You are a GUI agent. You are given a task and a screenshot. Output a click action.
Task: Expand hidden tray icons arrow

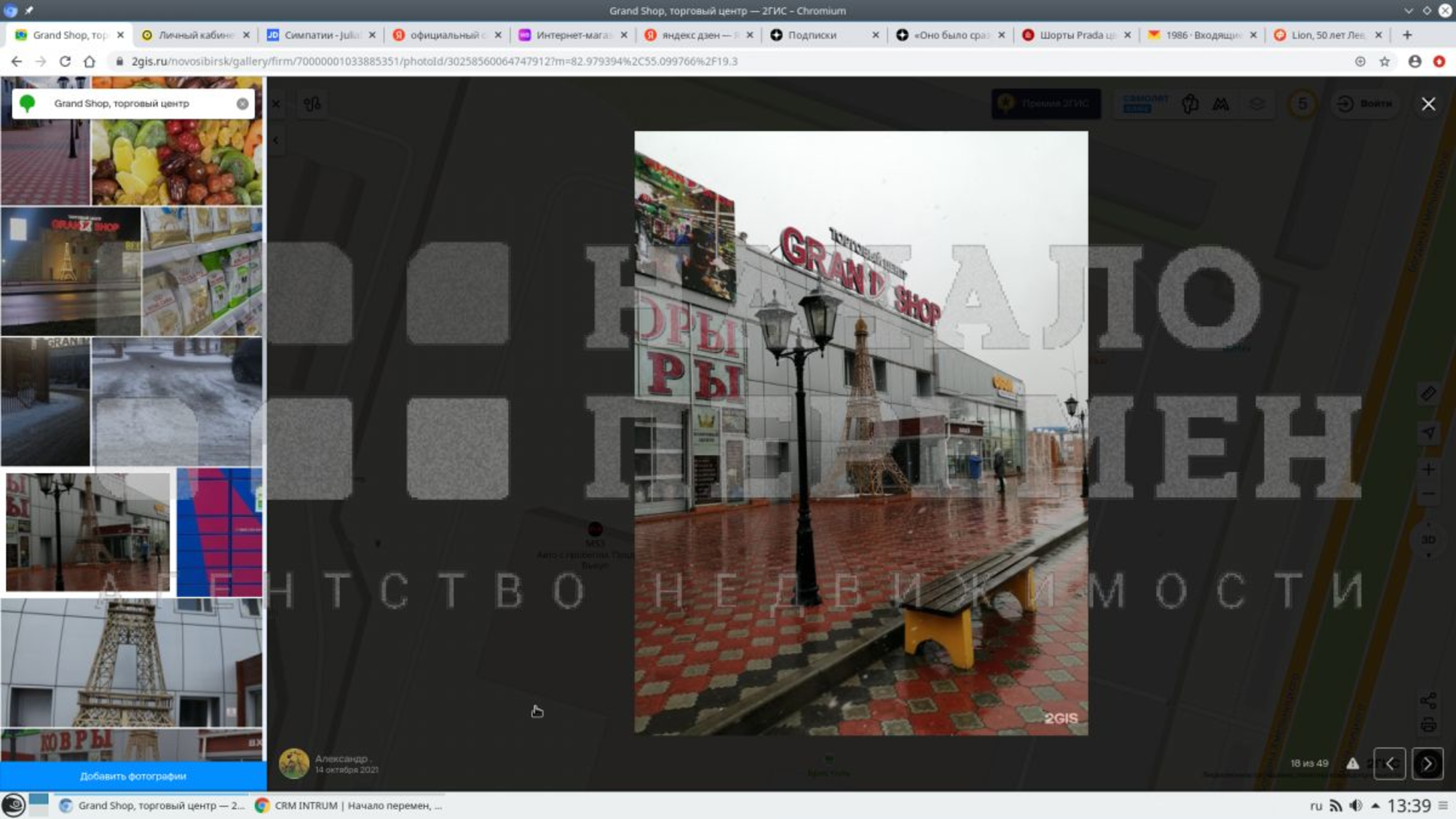click(1375, 806)
